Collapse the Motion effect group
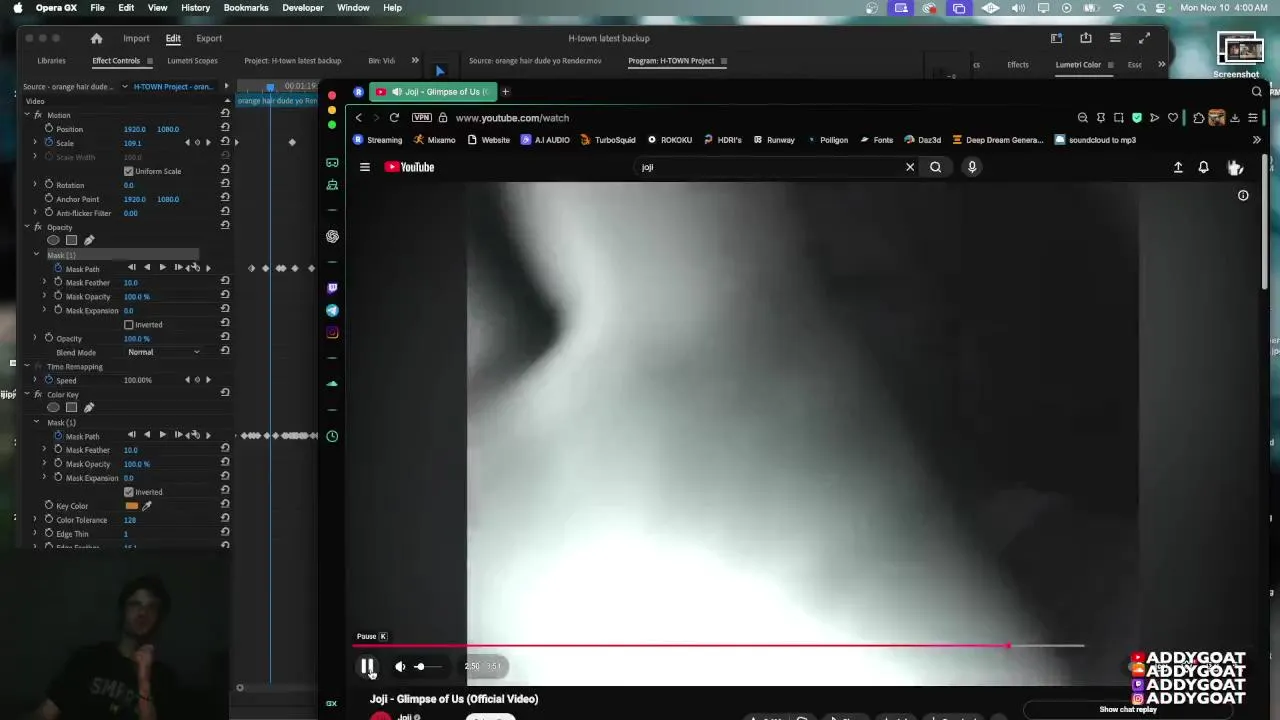The height and width of the screenshot is (720, 1280). click(26, 115)
